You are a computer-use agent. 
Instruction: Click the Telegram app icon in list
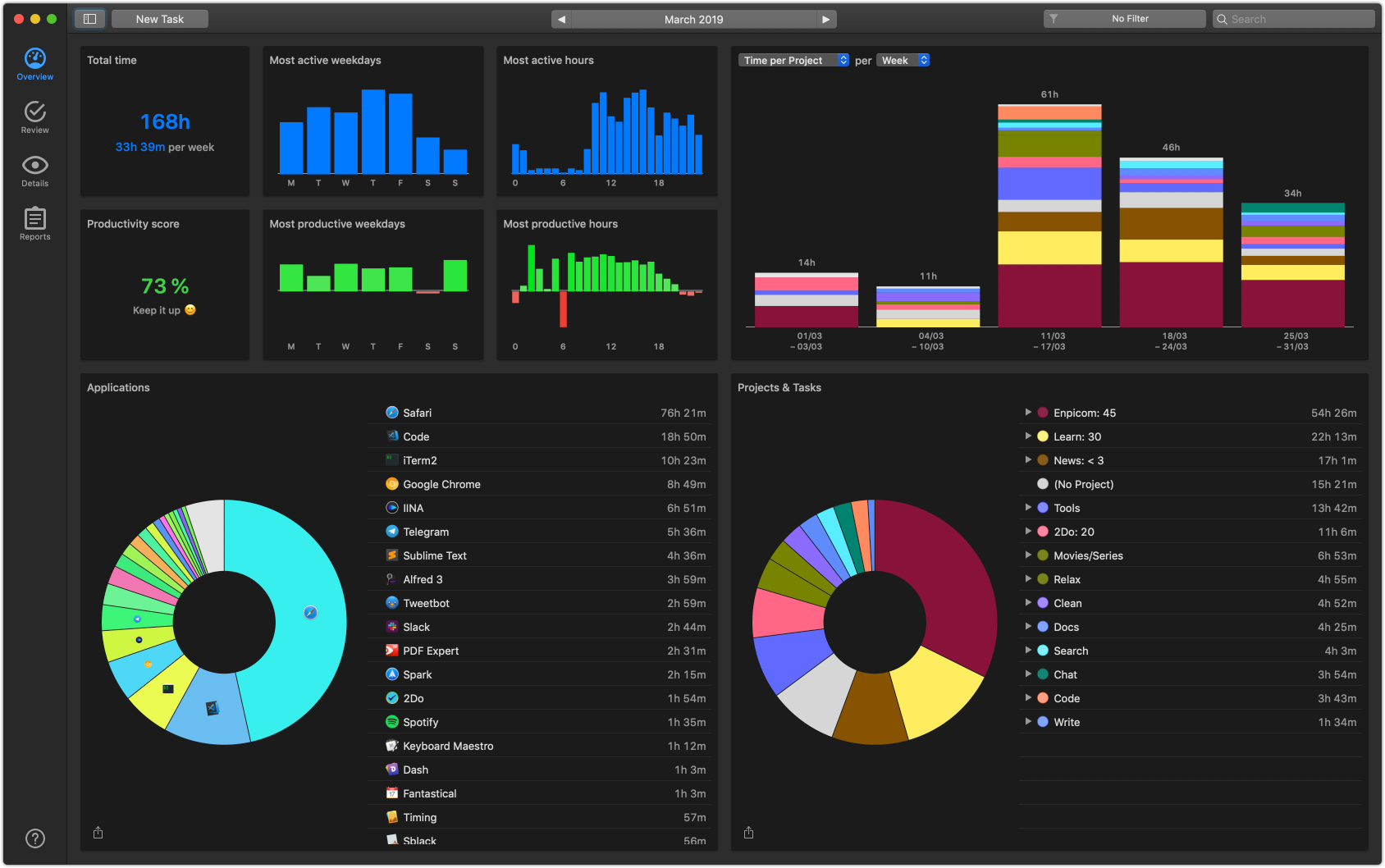point(392,532)
